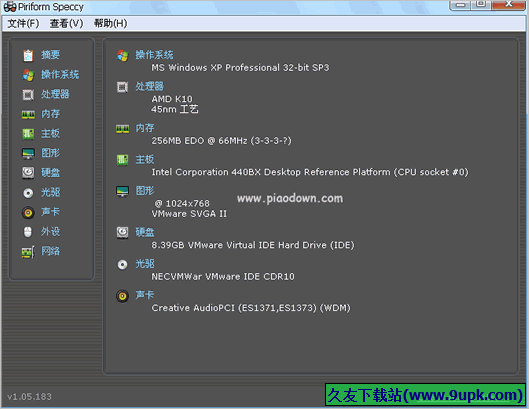Click the Summary (摘要) clipboard icon in sidebar
529x409 pixels.
pyautogui.click(x=28, y=55)
